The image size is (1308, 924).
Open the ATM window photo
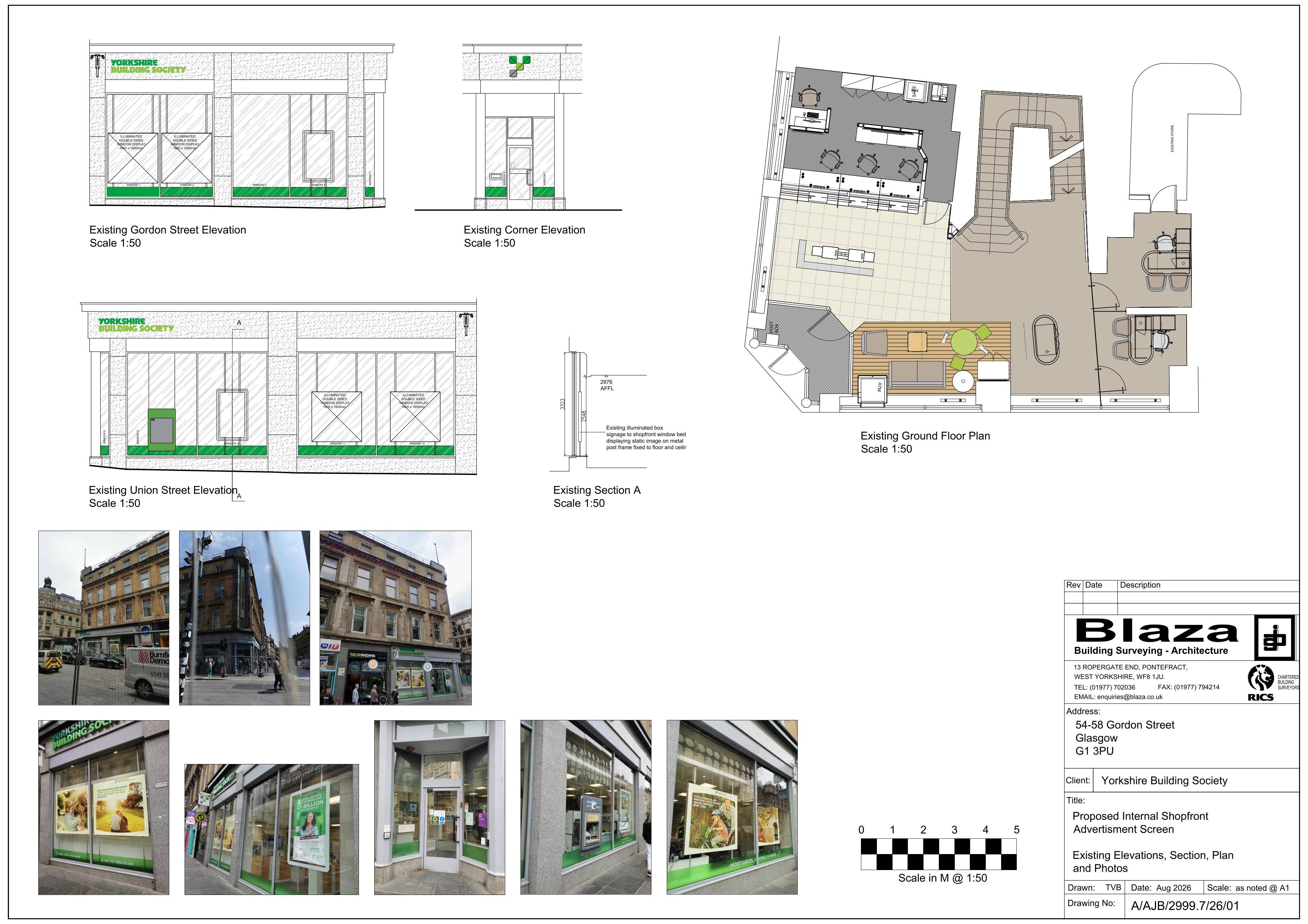coord(586,807)
